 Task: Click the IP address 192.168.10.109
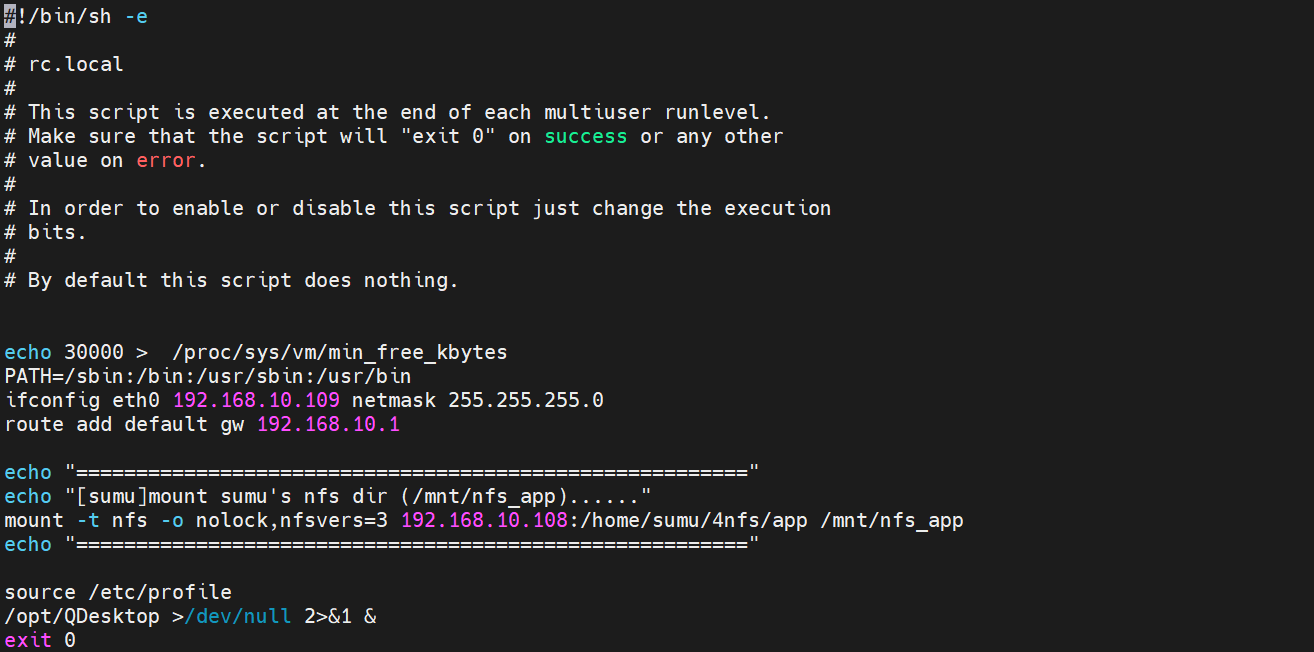(x=256, y=400)
